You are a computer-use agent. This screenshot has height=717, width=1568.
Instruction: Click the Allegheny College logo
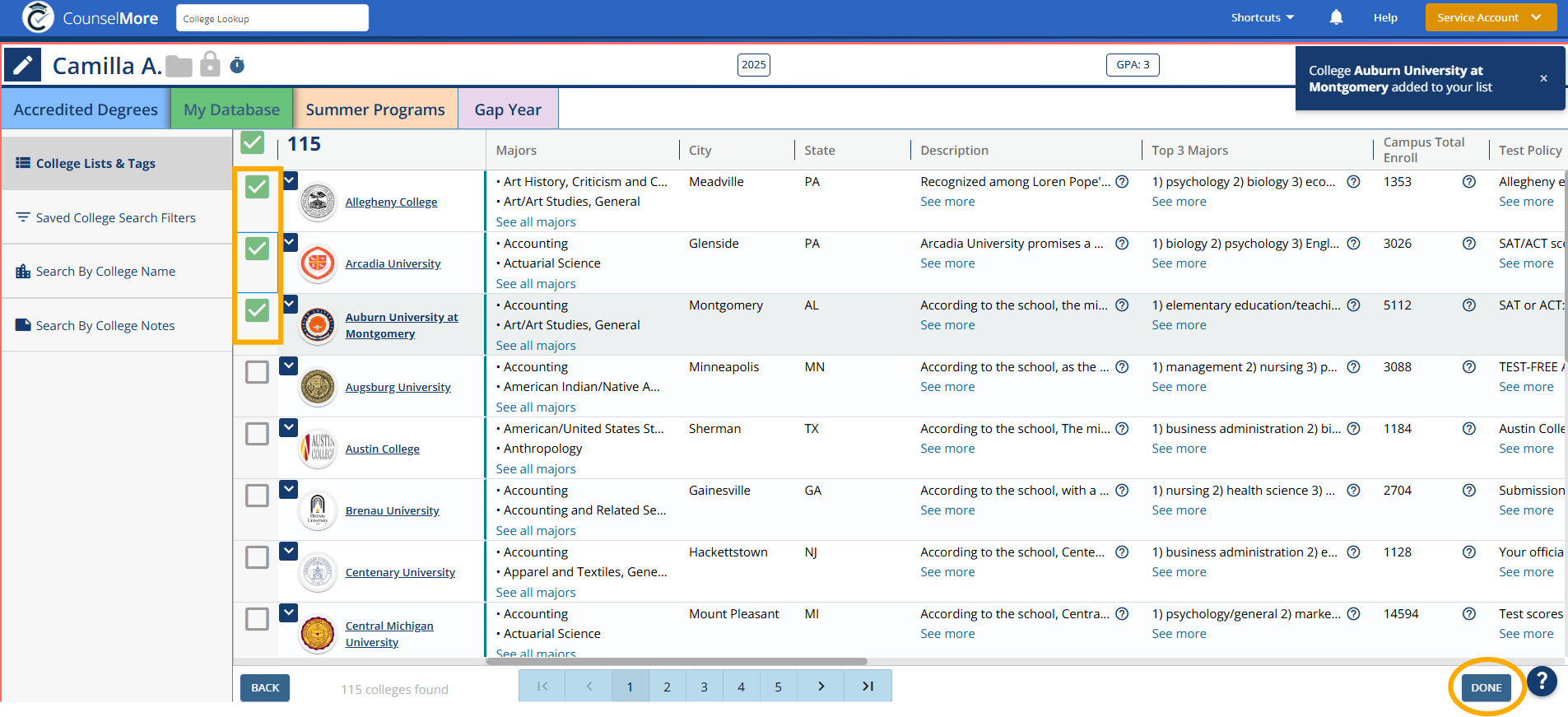tap(318, 202)
